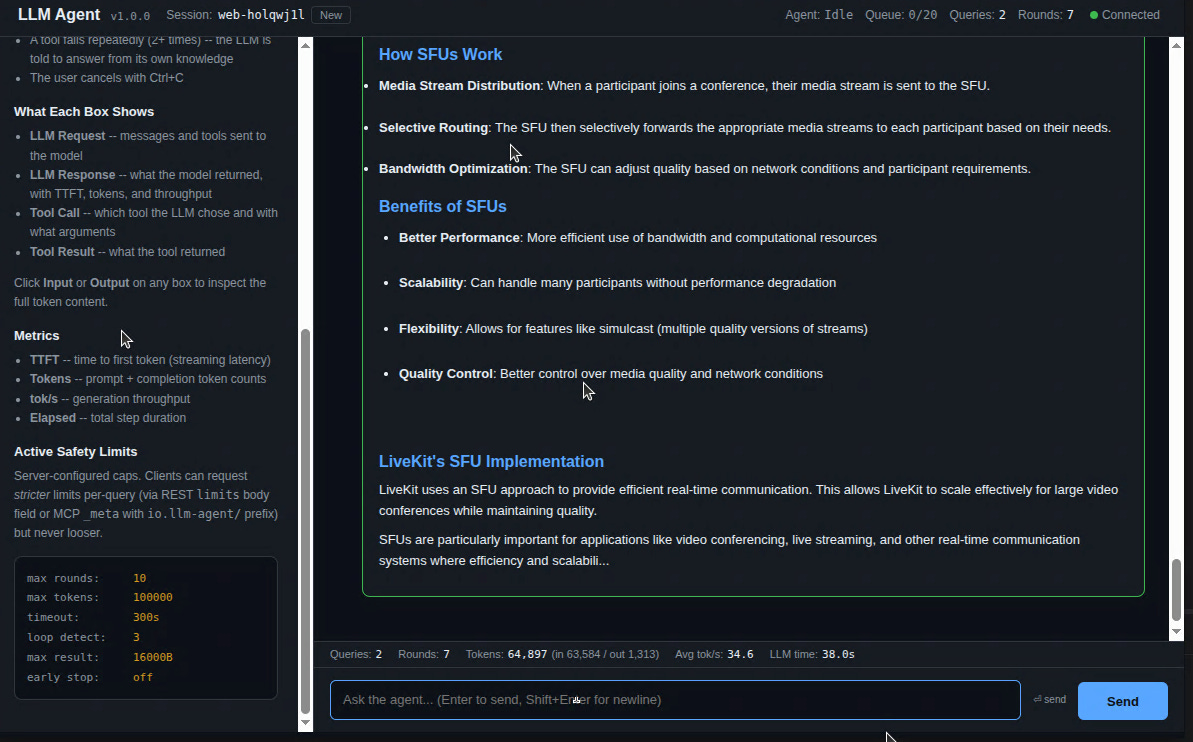Click the green Connected status dot
This screenshot has height=742, width=1193.
coord(1094,15)
